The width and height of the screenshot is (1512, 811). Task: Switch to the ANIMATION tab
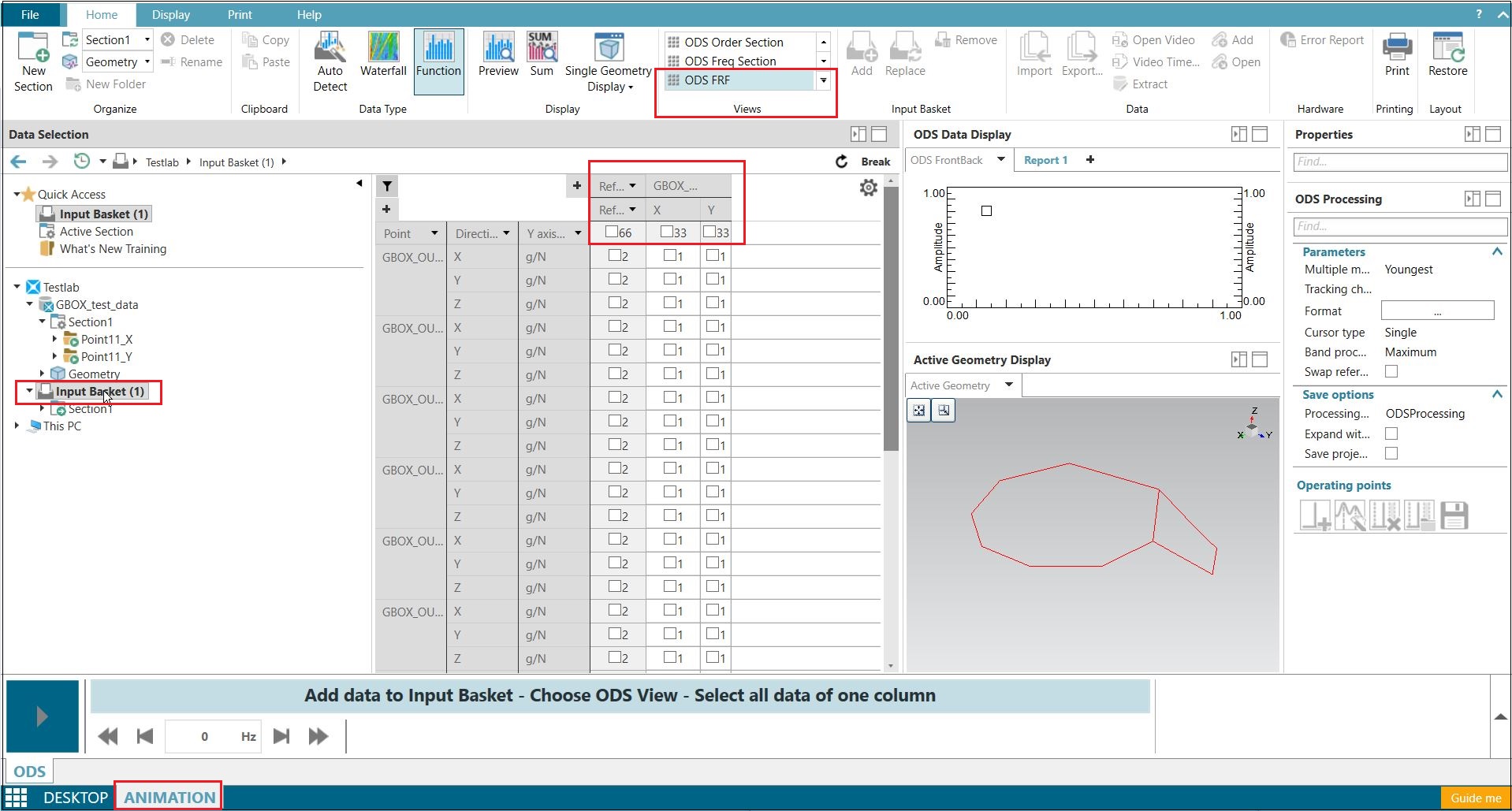pos(168,797)
